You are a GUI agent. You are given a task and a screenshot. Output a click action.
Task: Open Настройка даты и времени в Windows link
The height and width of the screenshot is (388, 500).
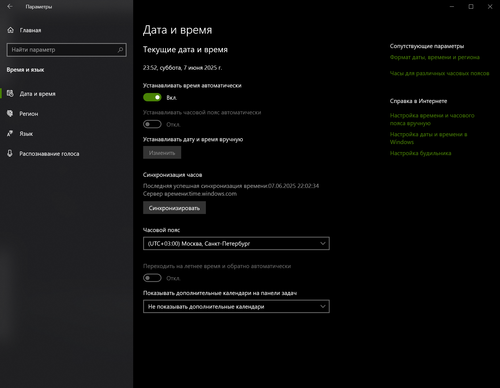[x=428, y=138]
